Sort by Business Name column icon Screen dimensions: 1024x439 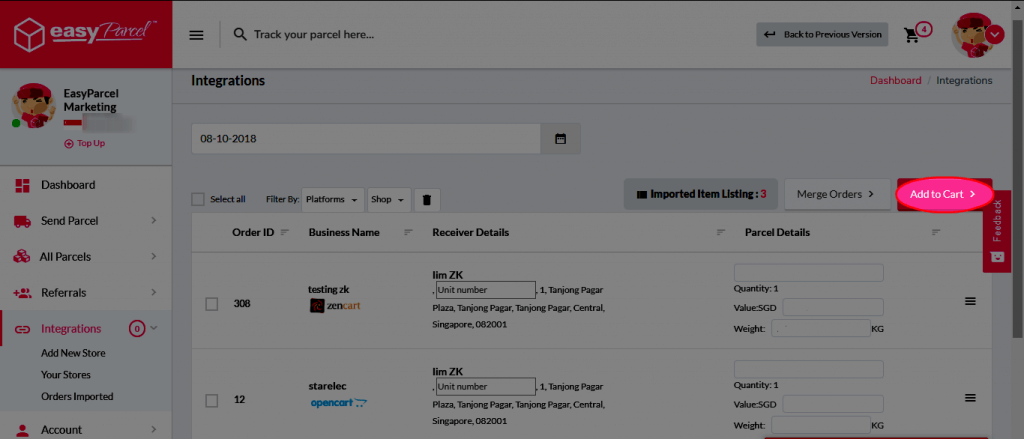pos(408,233)
